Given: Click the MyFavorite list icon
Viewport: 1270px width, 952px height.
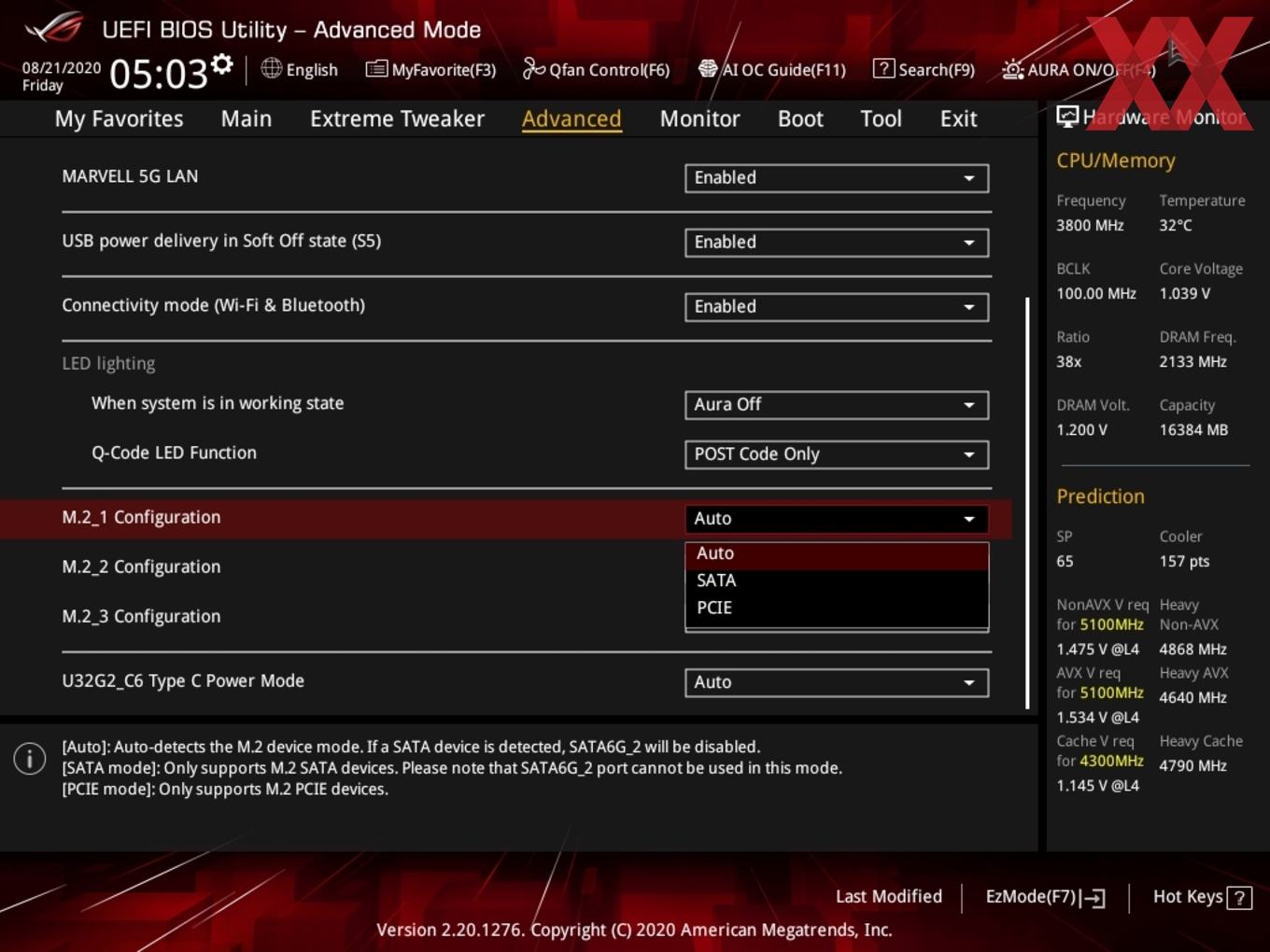Looking at the screenshot, I should point(376,69).
